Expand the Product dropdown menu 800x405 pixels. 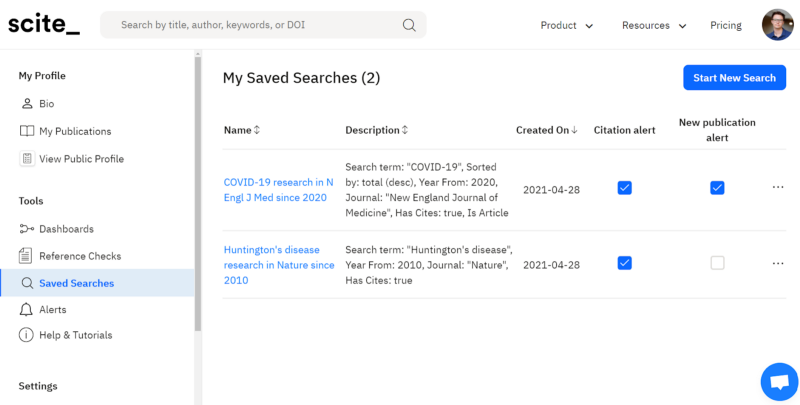point(567,26)
